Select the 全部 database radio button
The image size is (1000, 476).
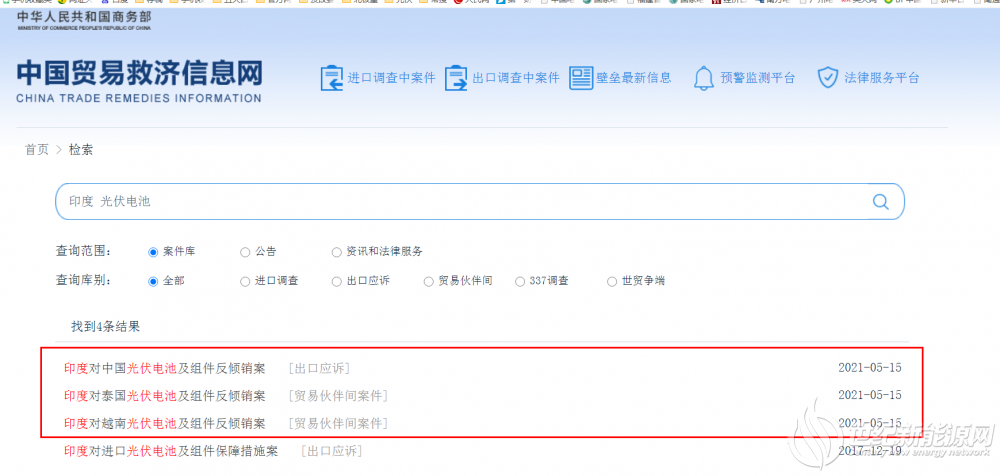pyautogui.click(x=153, y=281)
